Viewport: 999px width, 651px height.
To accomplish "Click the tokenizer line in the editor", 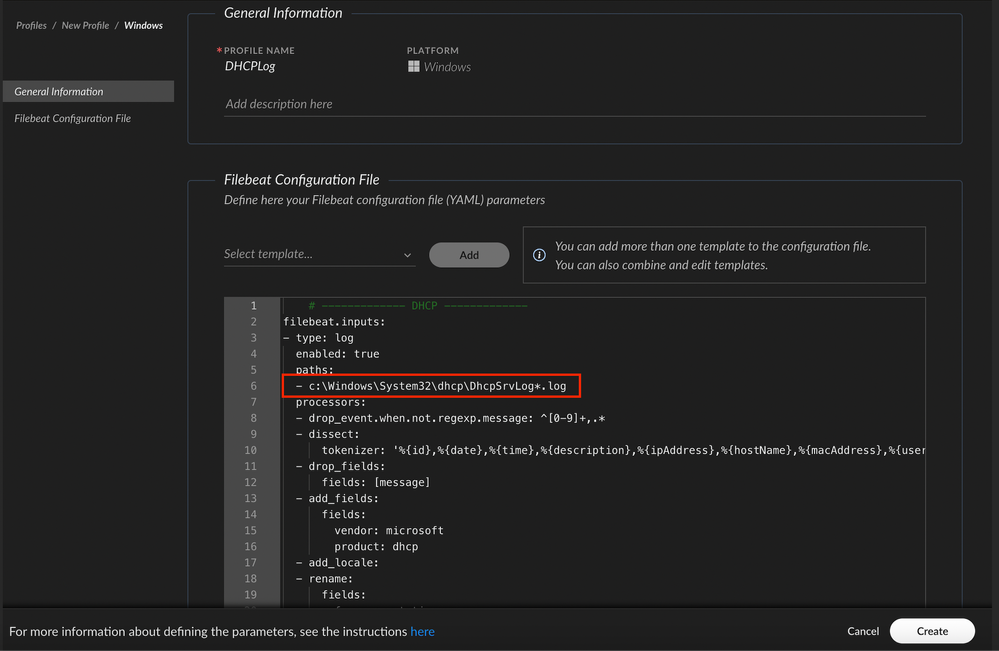I will [600, 450].
